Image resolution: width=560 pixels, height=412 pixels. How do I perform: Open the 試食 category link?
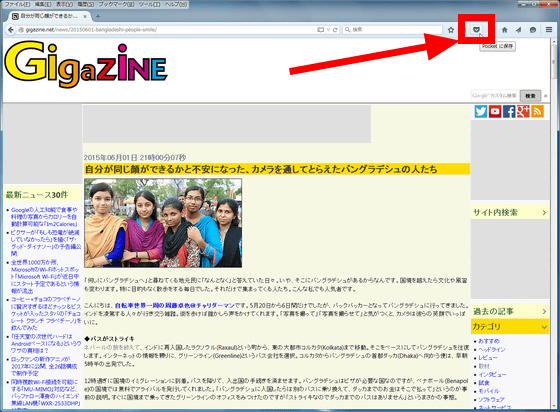point(484,383)
